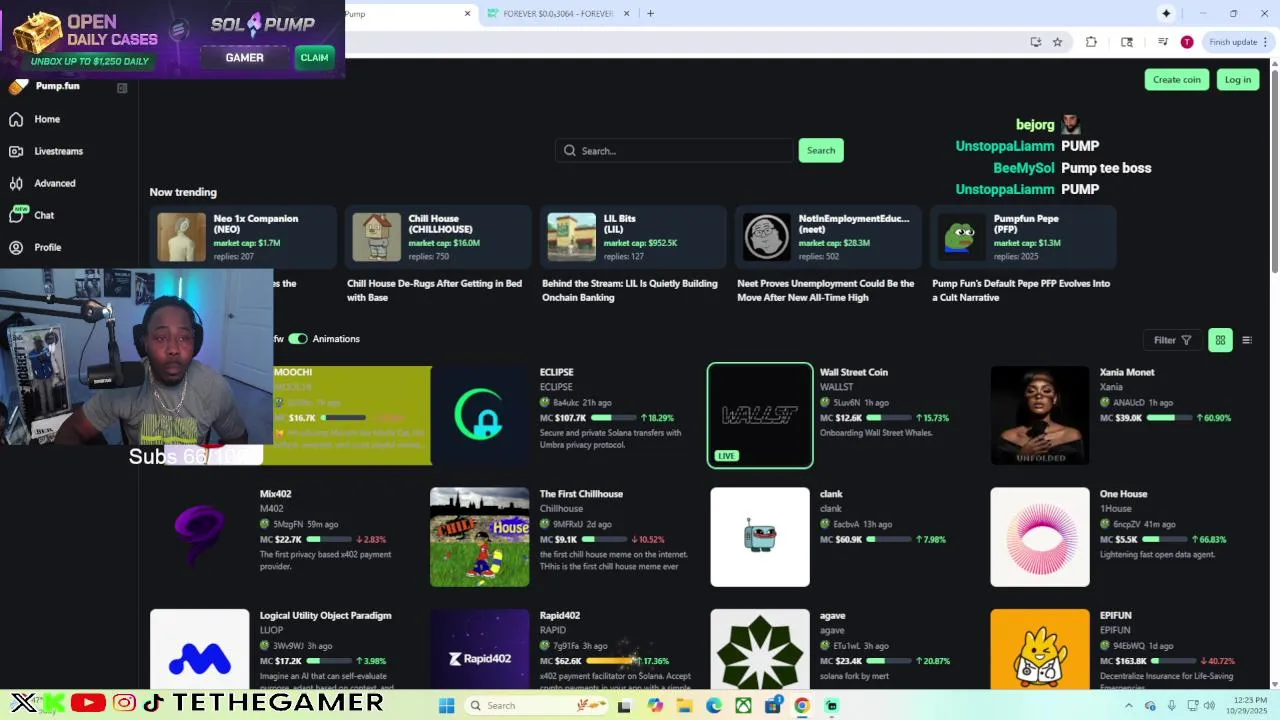Open the ECLIPSE coin lock thumbnail
Screen dimensions: 1280x720
pos(480,415)
